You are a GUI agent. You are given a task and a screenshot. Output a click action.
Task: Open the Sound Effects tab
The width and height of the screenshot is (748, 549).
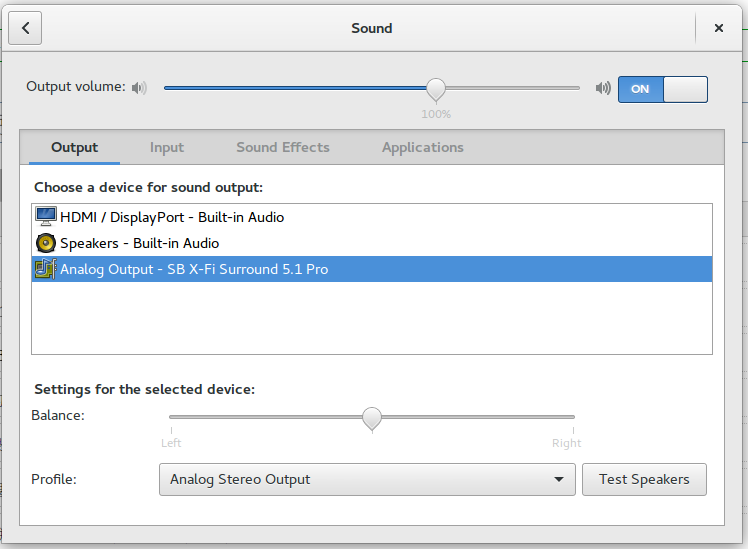tap(283, 147)
